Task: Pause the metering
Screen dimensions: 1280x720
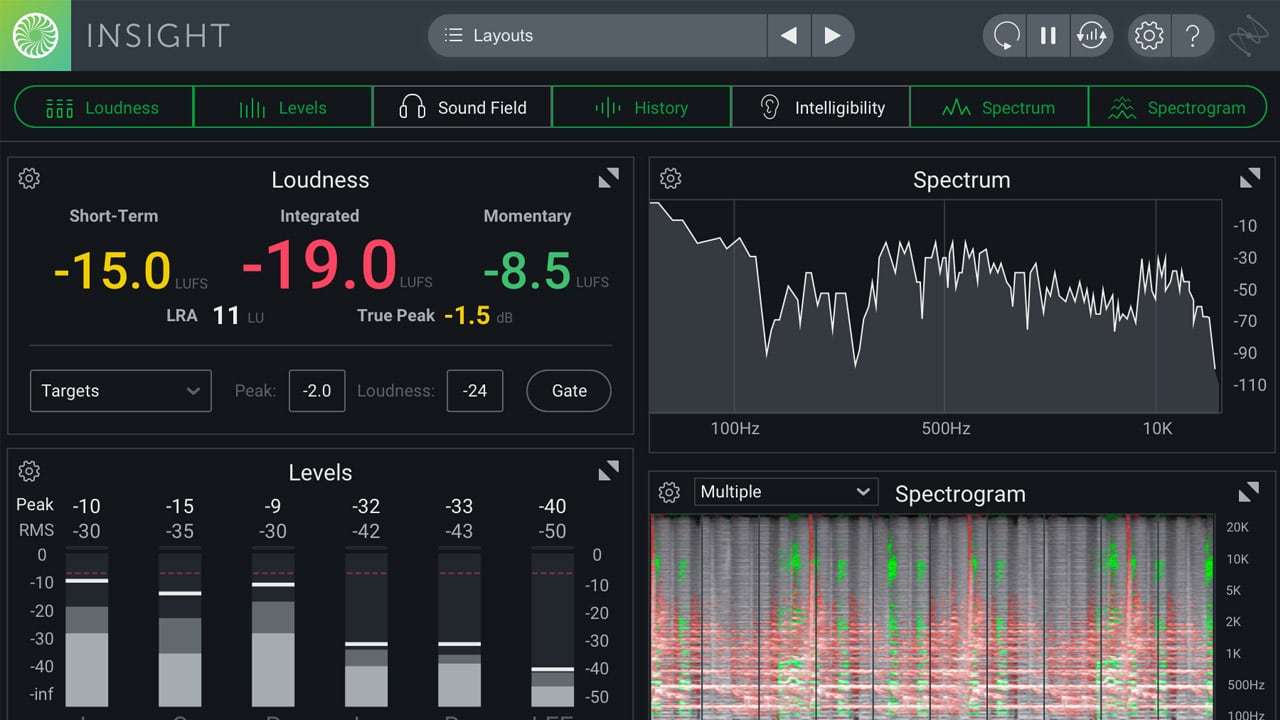Action: (1048, 36)
